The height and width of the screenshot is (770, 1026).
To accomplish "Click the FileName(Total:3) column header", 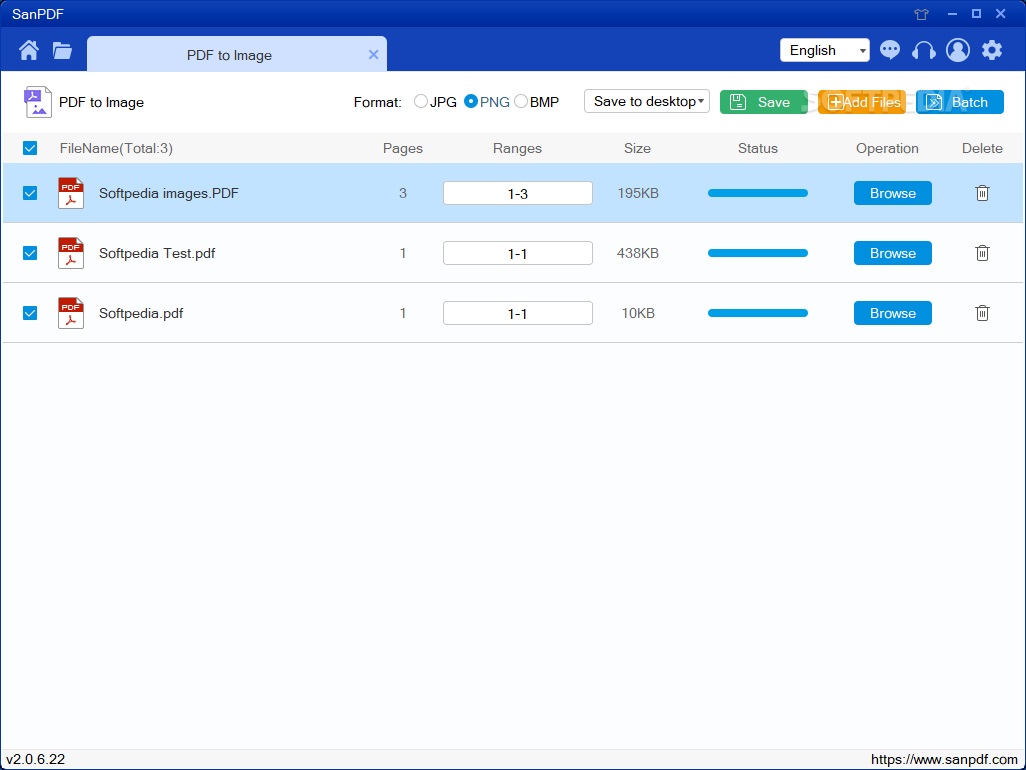I will click(116, 149).
